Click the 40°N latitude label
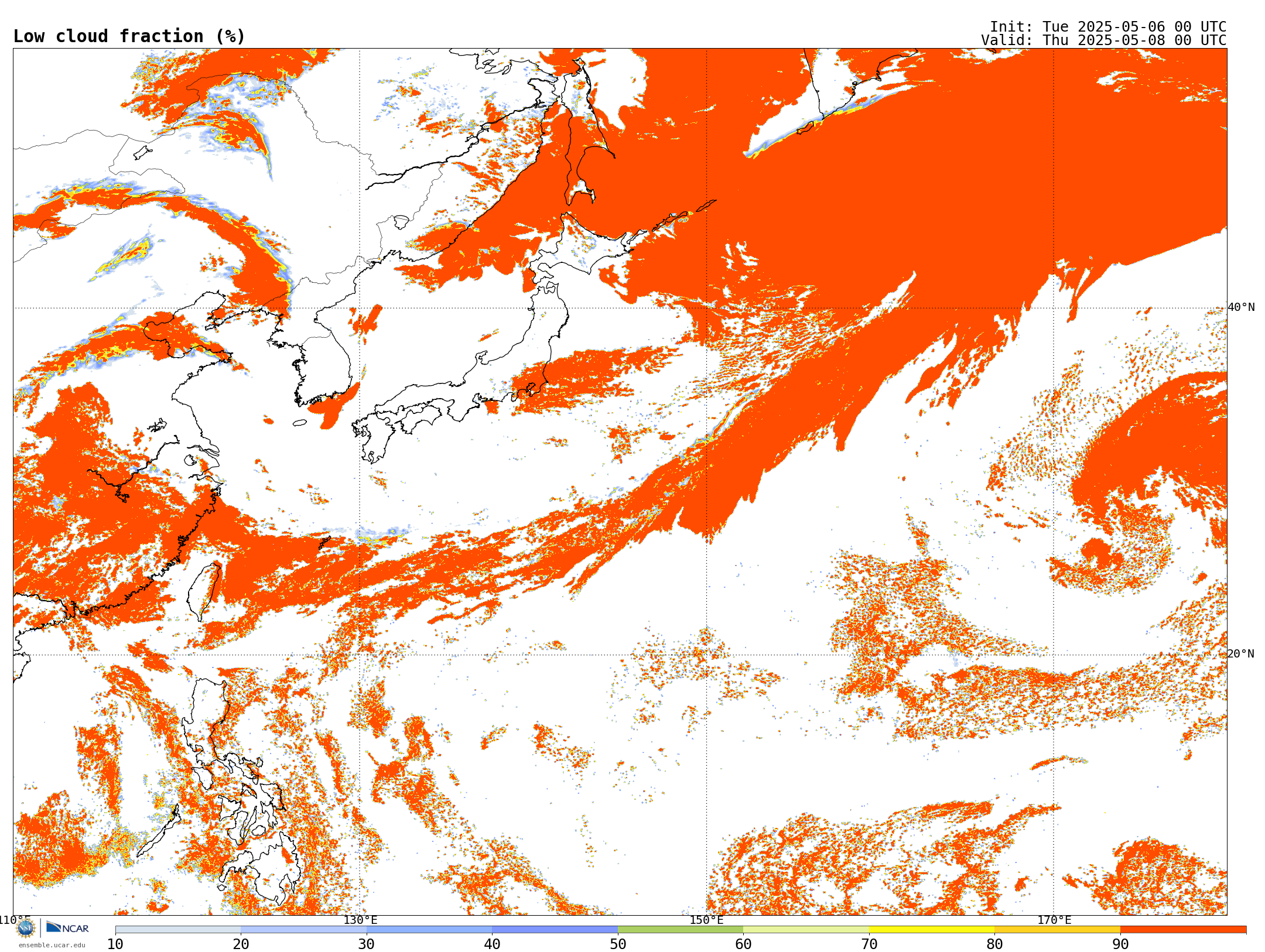Image resolution: width=1265 pixels, height=952 pixels. click(1241, 307)
